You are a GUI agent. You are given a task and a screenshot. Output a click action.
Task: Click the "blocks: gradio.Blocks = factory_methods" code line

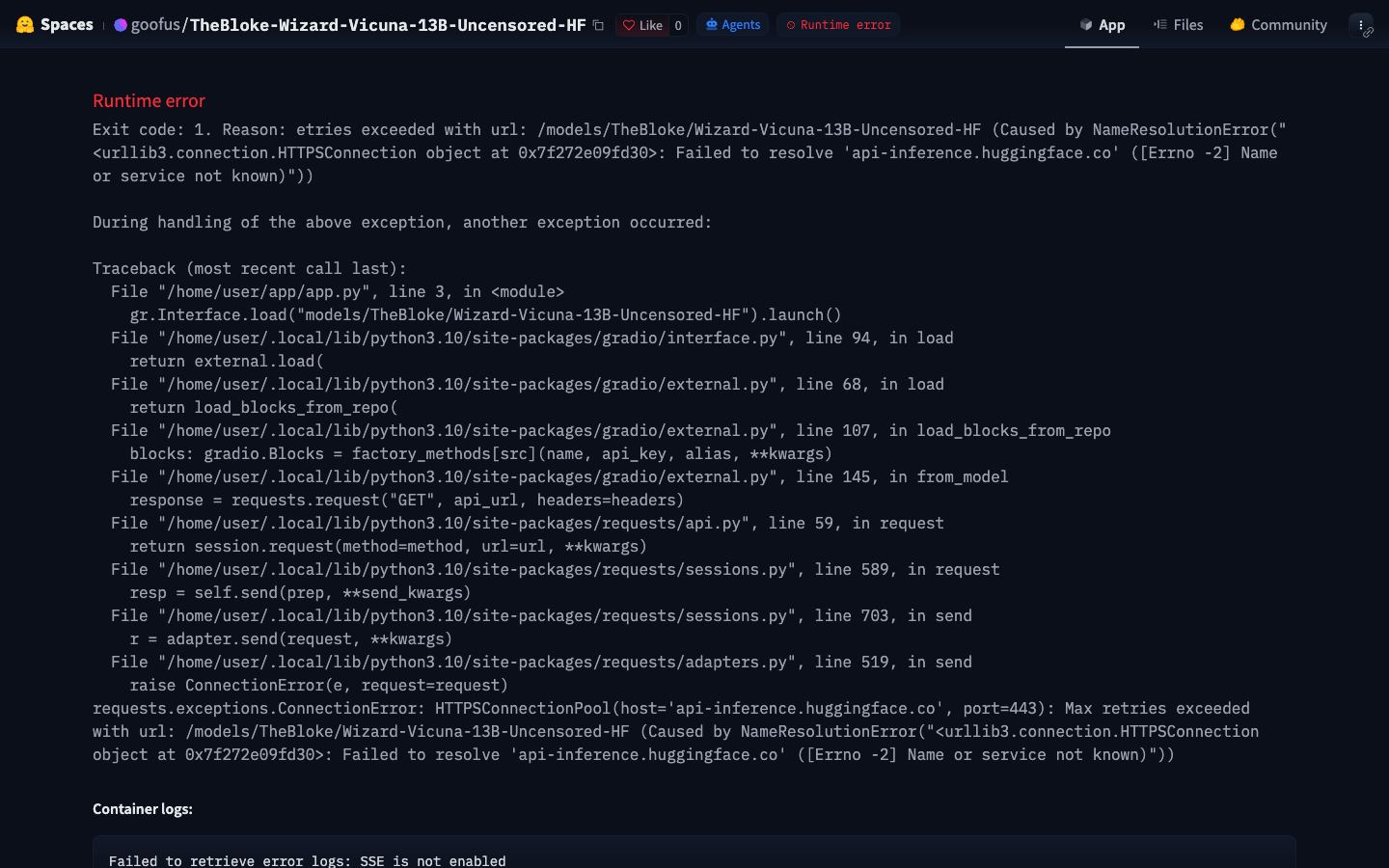point(481,453)
